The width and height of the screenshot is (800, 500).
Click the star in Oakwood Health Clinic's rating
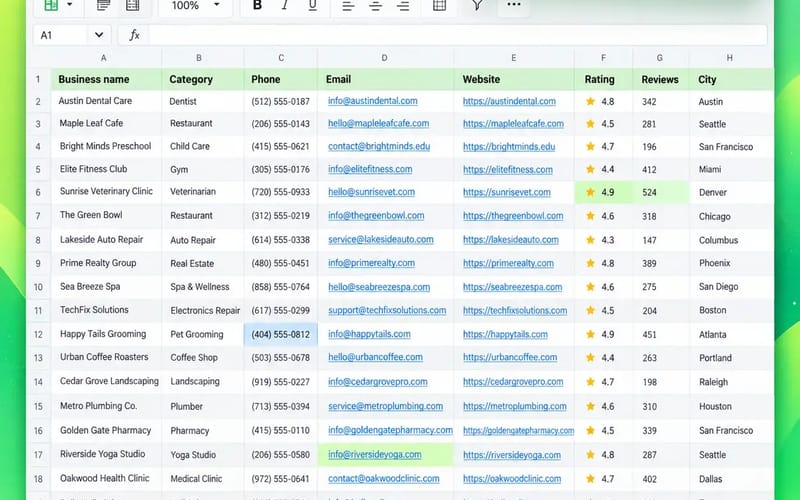click(590, 479)
